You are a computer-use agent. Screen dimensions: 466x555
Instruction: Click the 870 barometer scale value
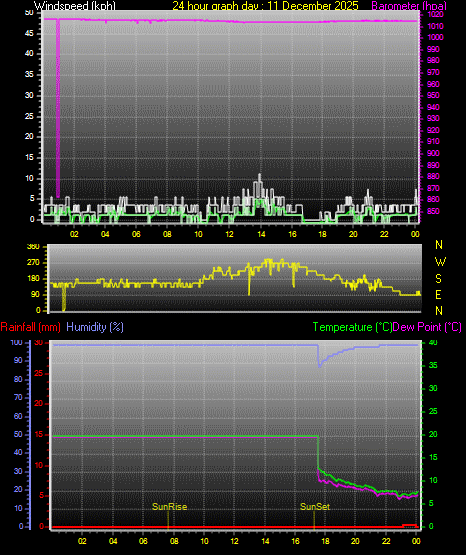433,188
